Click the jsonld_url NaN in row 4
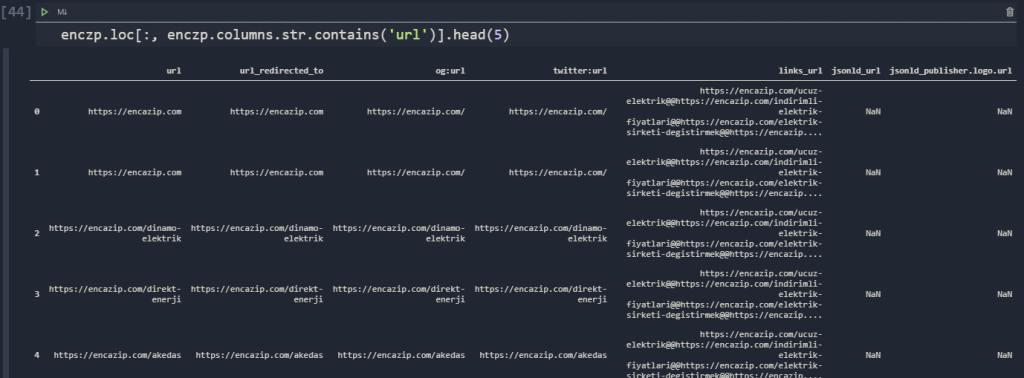 (x=873, y=355)
